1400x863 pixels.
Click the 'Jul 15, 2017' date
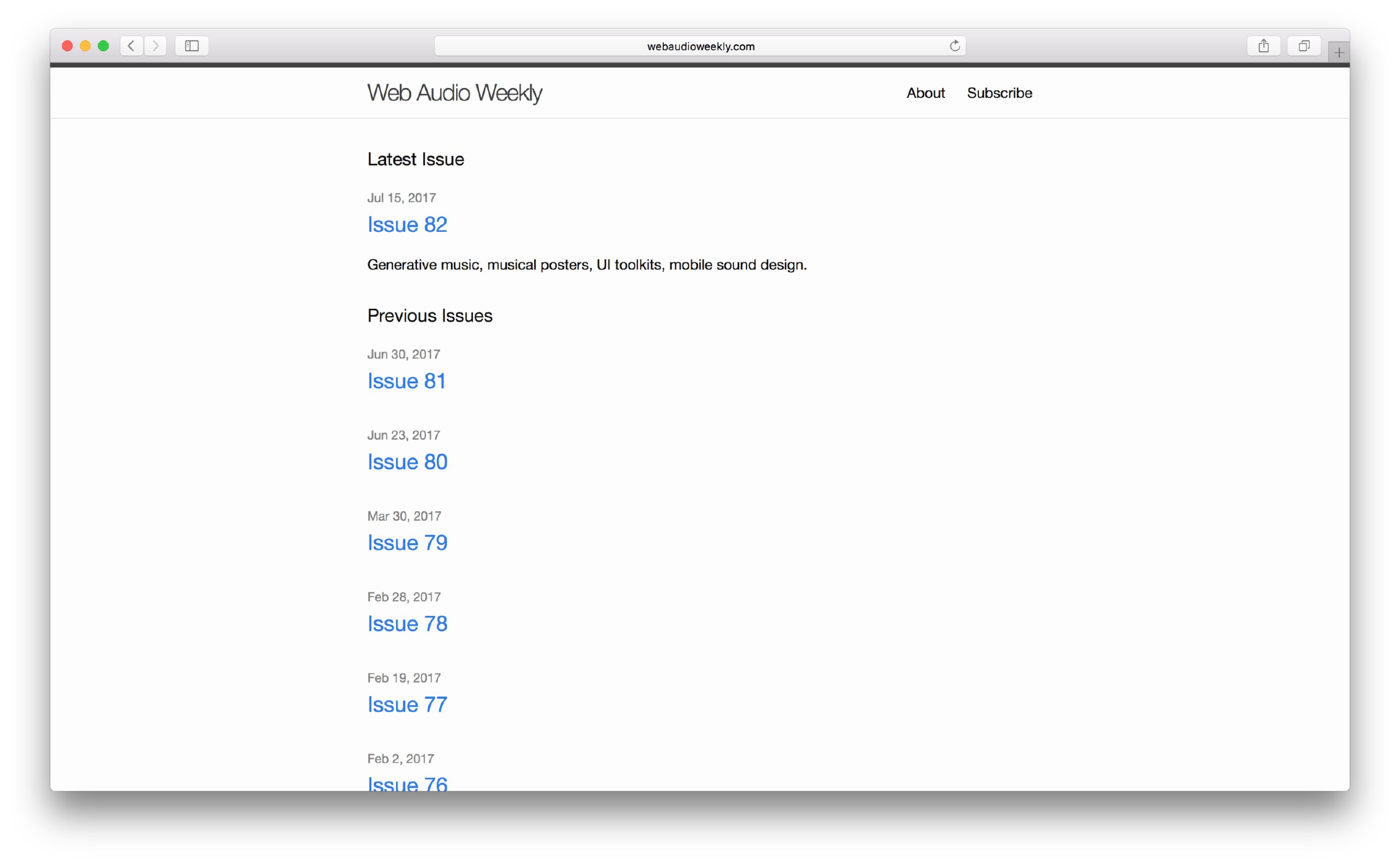401,197
